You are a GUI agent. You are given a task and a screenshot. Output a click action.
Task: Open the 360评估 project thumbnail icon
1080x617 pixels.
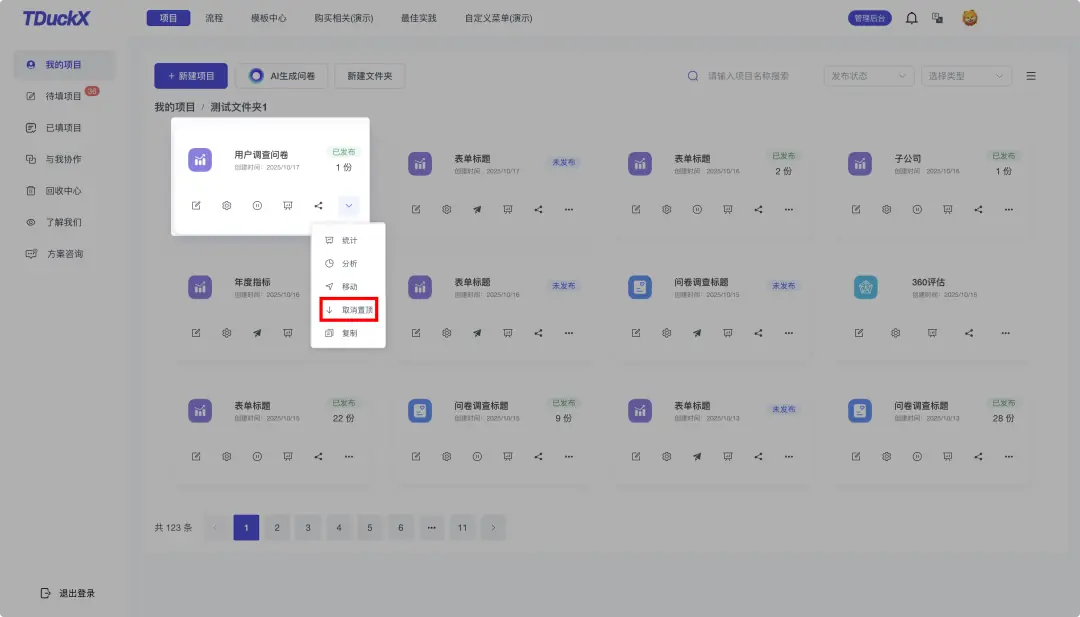pyautogui.click(x=866, y=287)
